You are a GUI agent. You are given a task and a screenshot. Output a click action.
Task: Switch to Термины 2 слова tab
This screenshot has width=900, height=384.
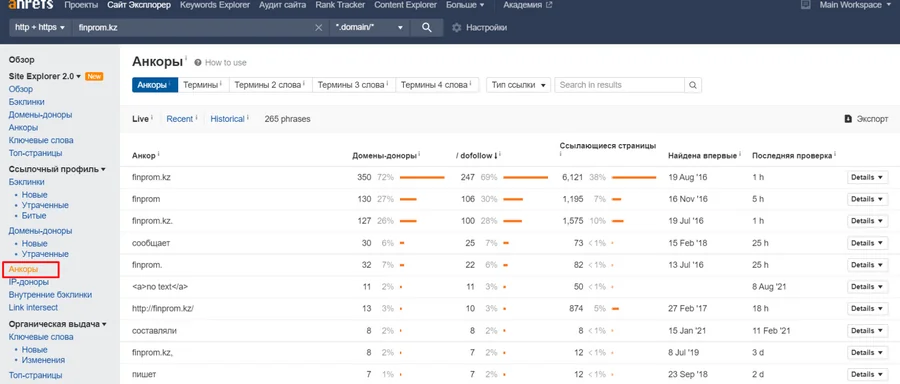pos(270,85)
